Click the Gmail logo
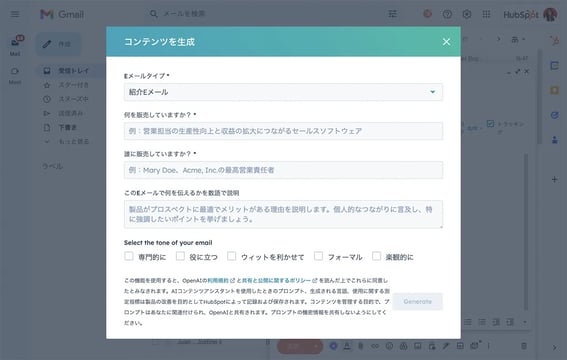The width and height of the screenshot is (567, 360). coord(62,14)
